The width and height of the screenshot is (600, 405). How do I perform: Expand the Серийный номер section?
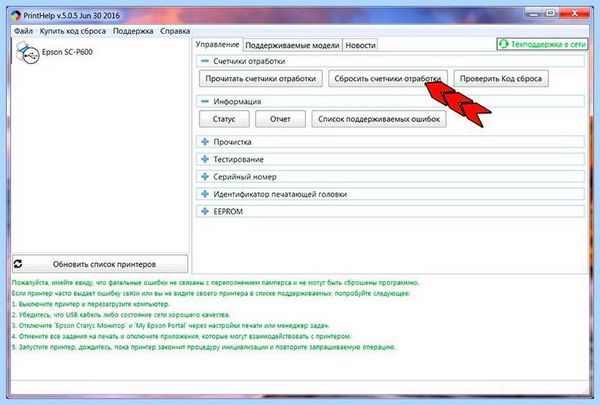click(205, 176)
